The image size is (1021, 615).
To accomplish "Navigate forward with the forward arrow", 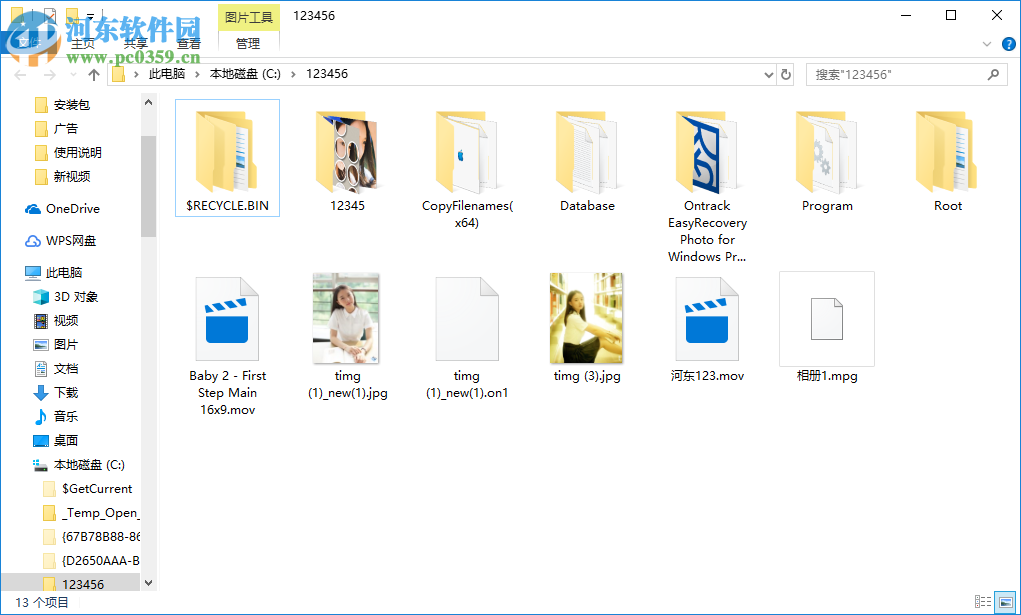I will pyautogui.click(x=49, y=75).
